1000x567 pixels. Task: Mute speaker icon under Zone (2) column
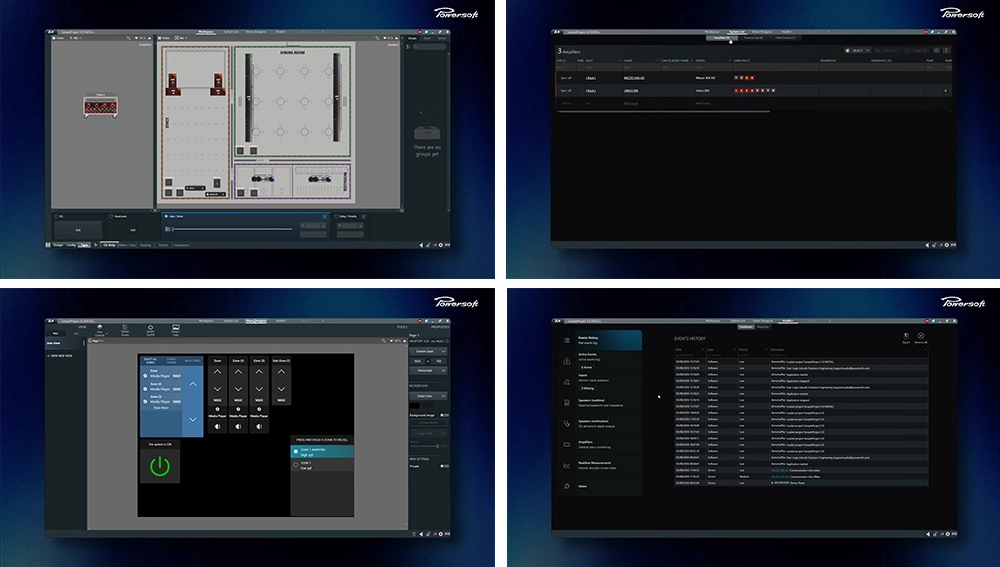pos(238,426)
